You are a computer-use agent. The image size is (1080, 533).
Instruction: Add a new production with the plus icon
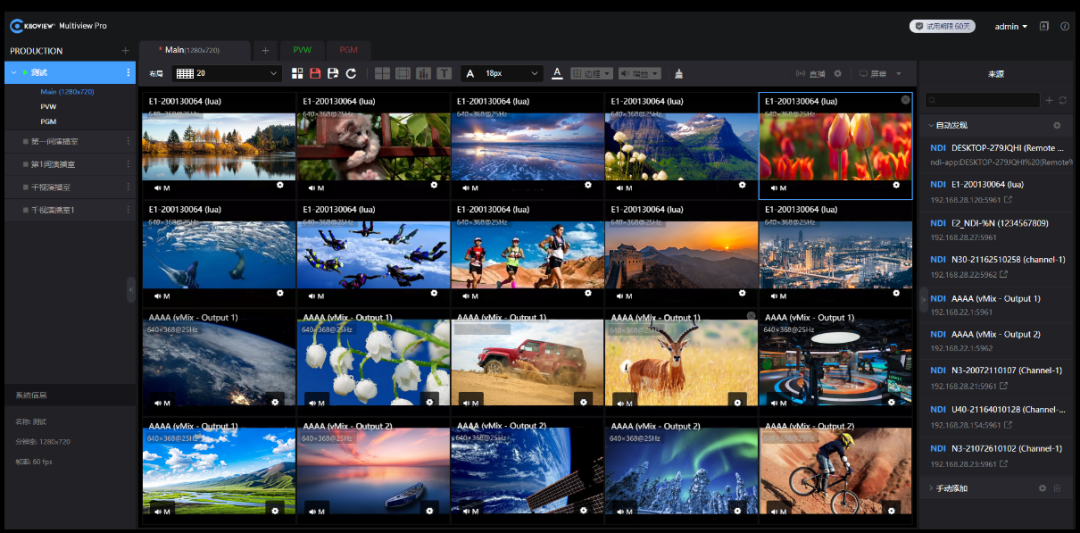(x=125, y=51)
